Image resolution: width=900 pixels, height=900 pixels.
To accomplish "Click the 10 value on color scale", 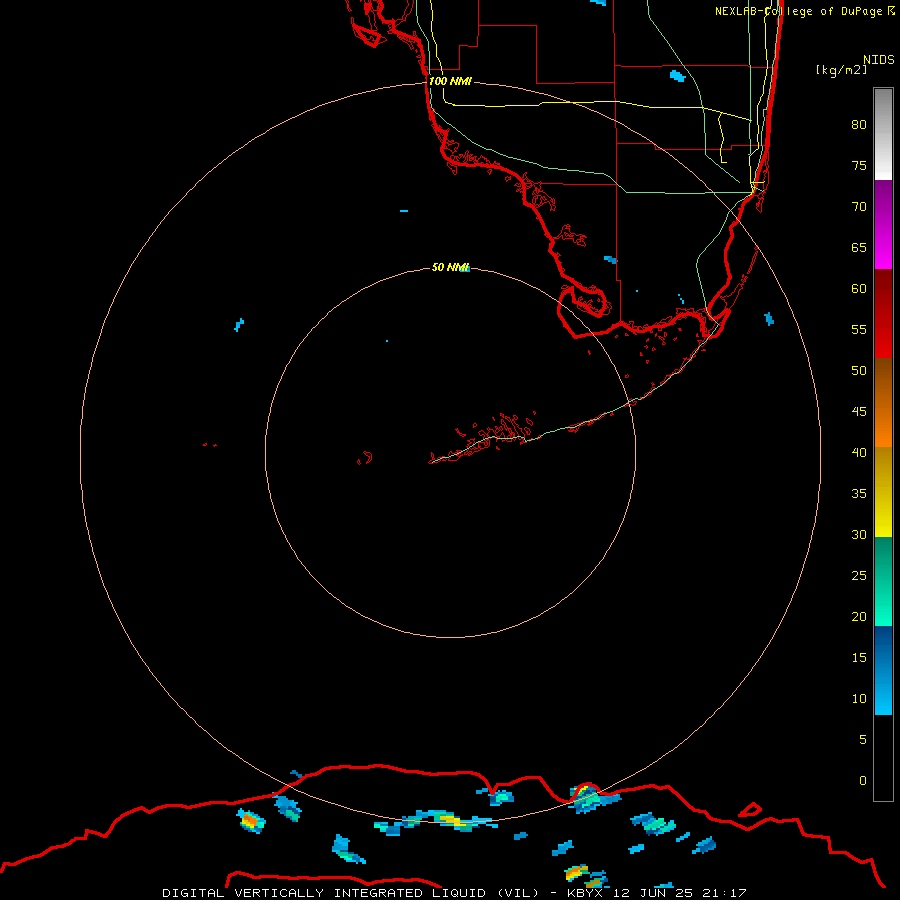I will (x=859, y=699).
